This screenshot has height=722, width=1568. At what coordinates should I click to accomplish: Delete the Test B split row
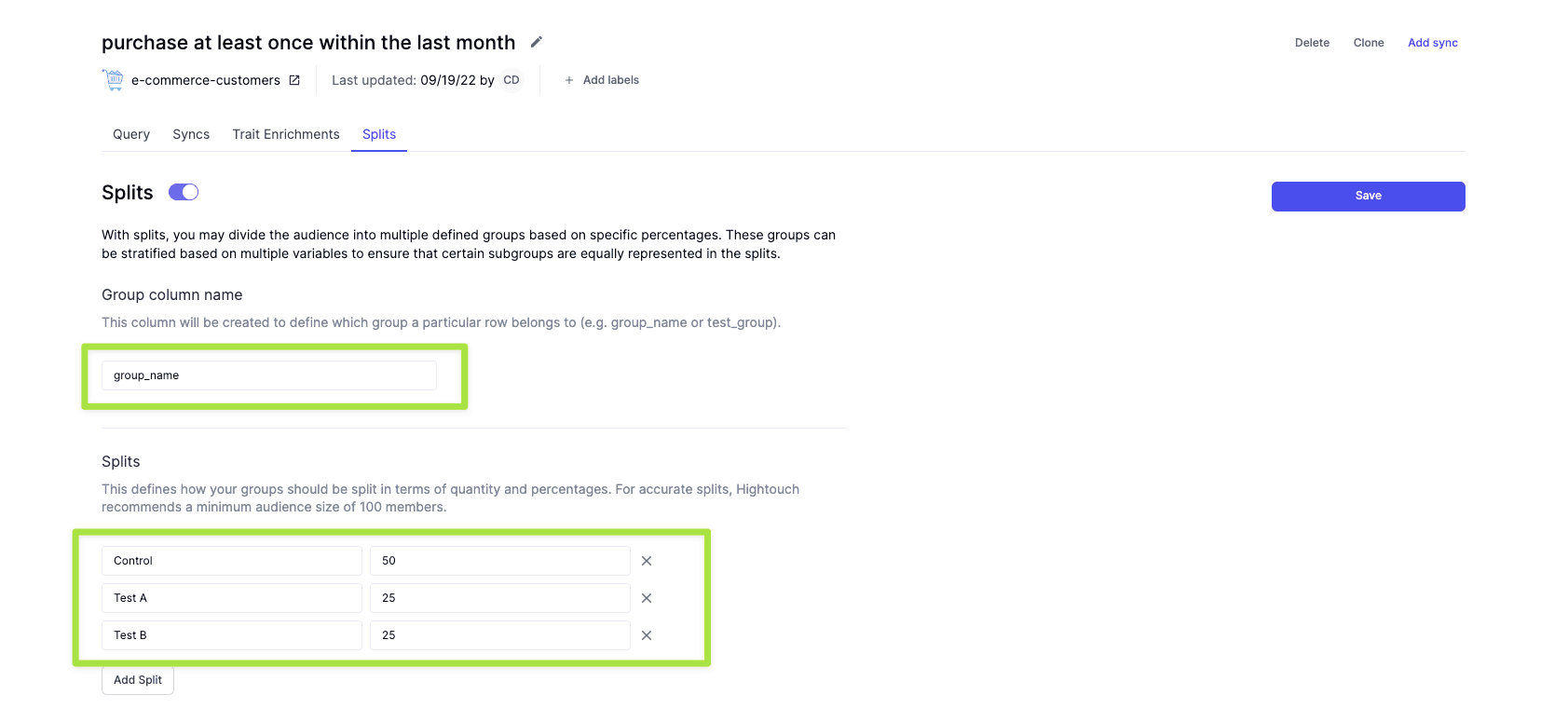(647, 635)
